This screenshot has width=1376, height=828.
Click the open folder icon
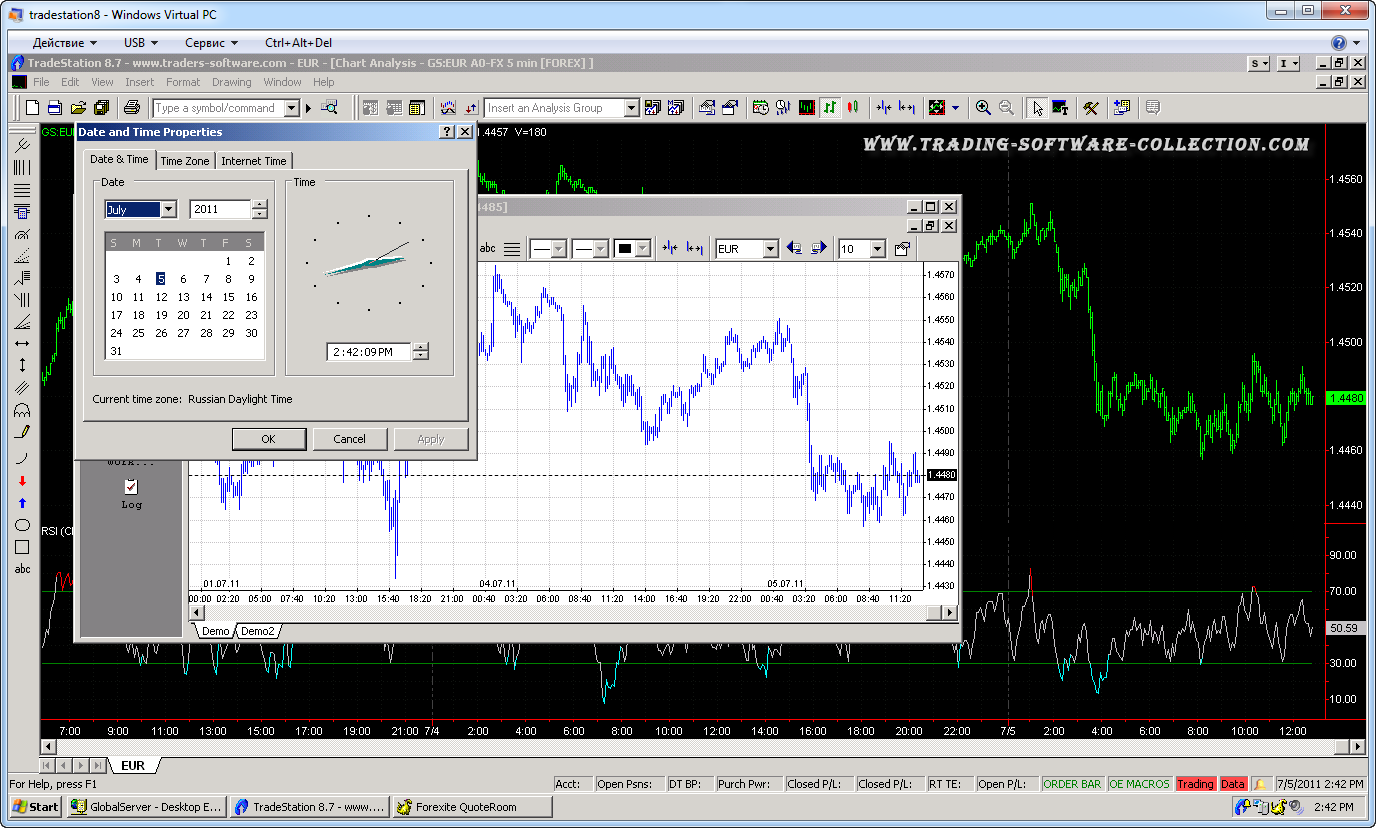(77, 108)
